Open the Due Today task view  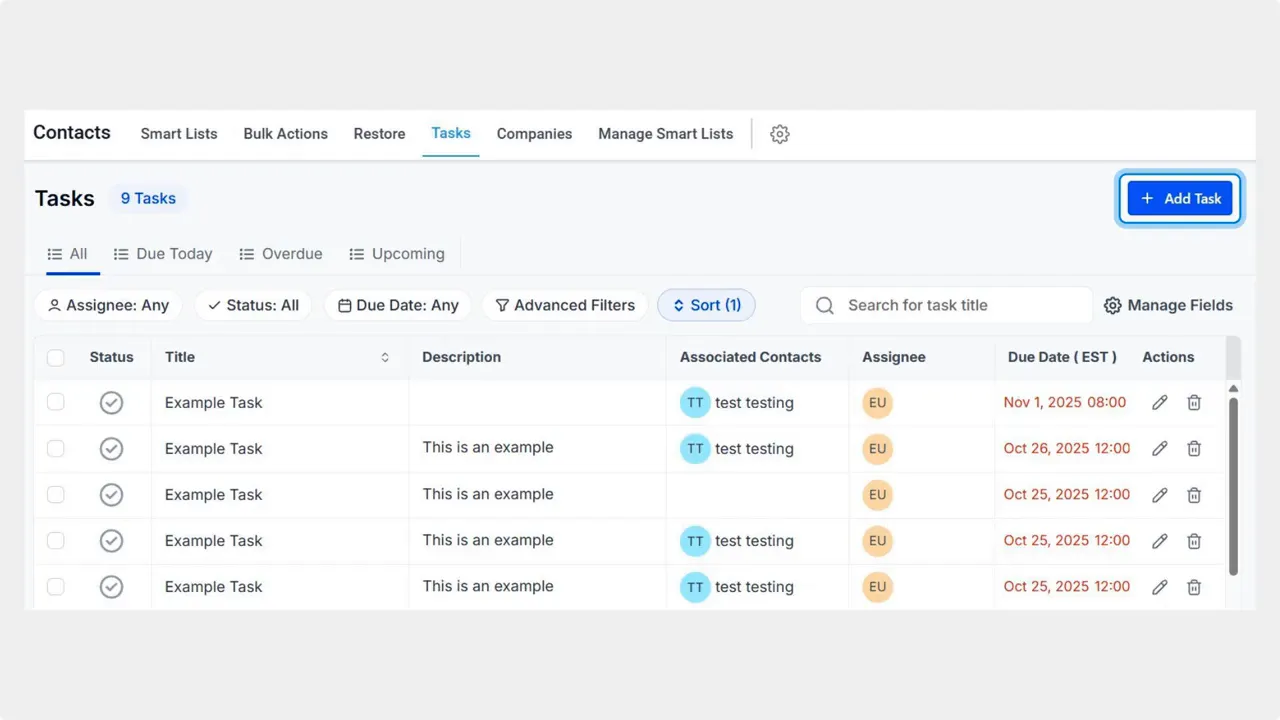163,253
